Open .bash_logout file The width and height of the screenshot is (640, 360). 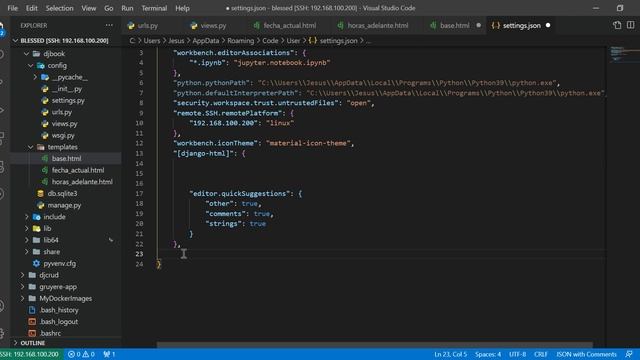tap(58, 322)
